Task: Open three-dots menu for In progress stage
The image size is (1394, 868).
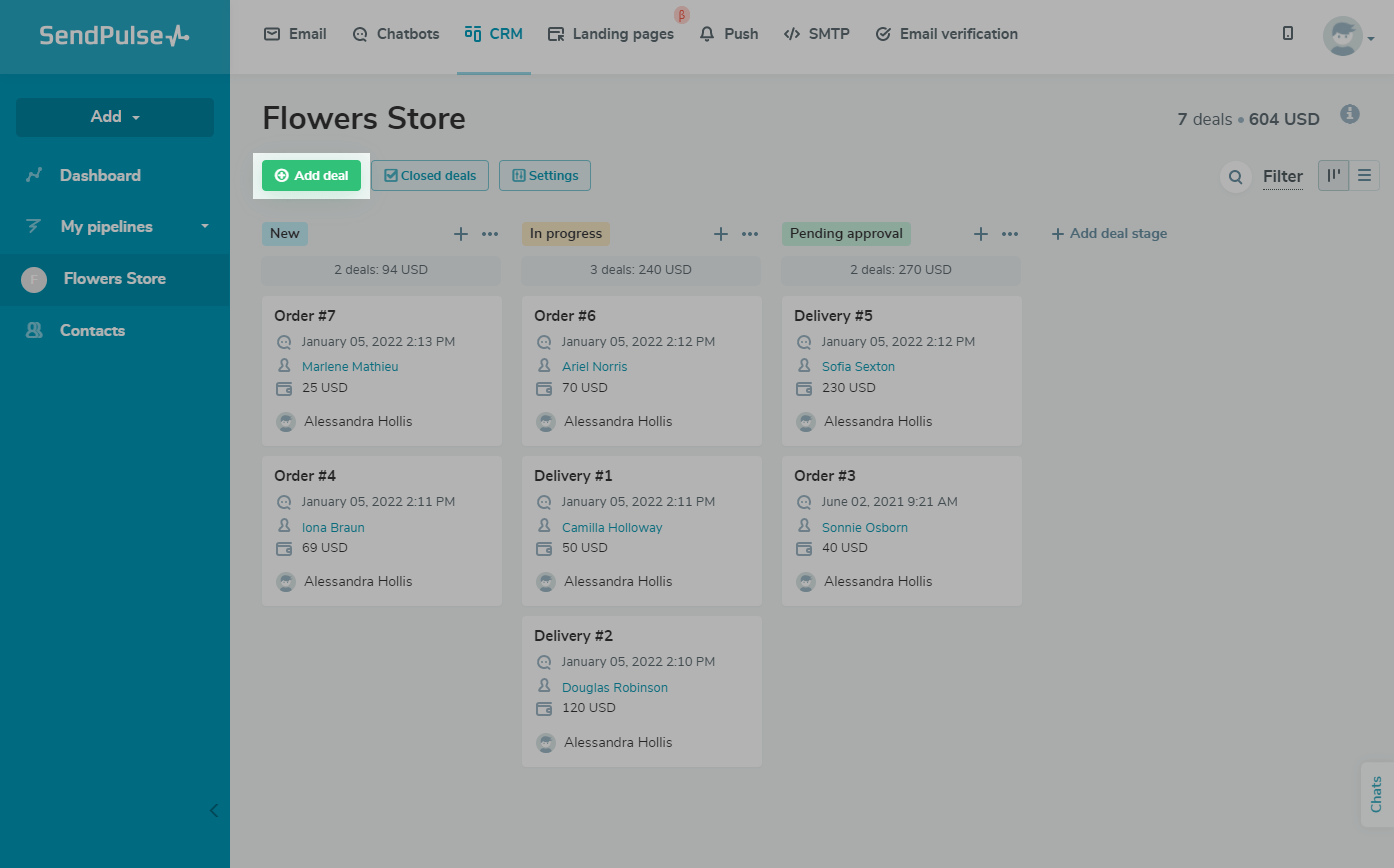Action: (x=750, y=234)
